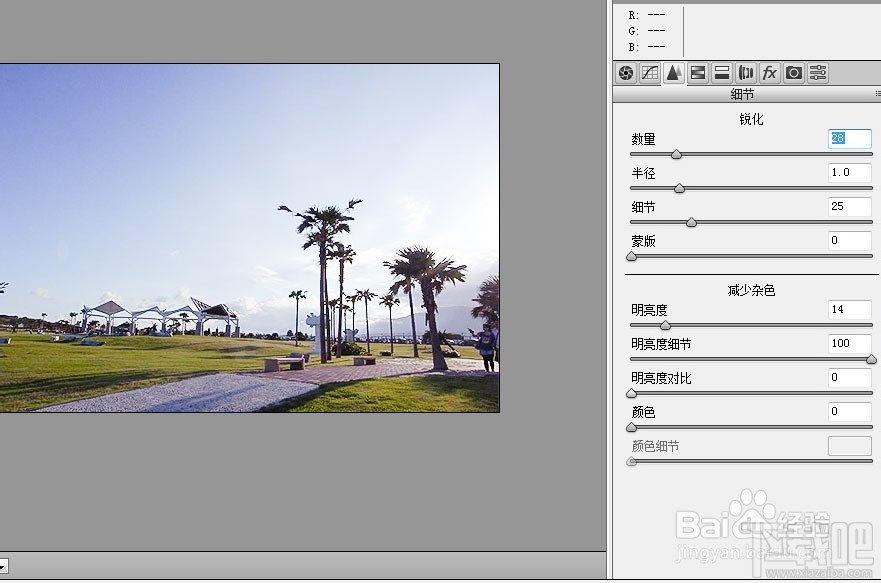Edit the Luminance Contrast (明亮度对比) value field
Screen dimensions: 881x583
click(x=849, y=377)
